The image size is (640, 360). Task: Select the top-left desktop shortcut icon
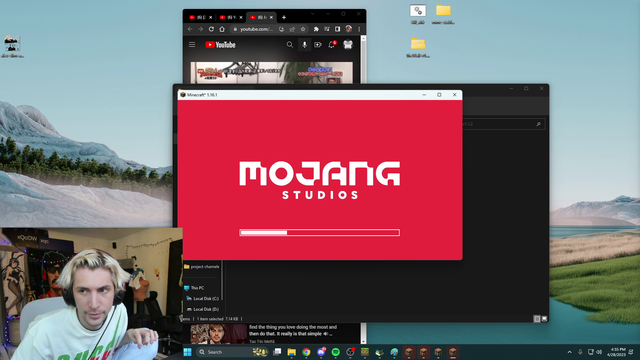click(12, 47)
